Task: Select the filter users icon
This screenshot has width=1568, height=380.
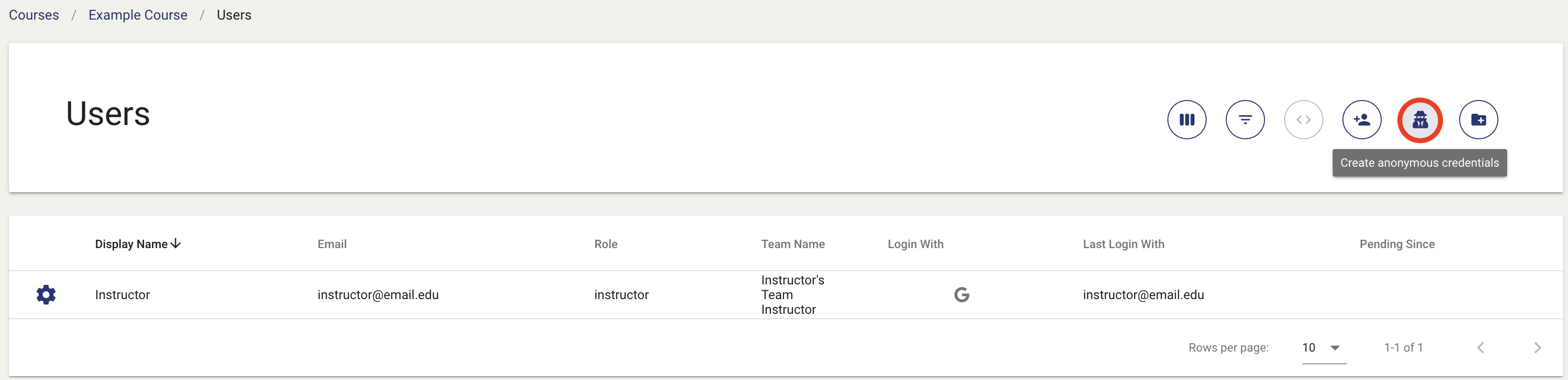Action: [x=1245, y=119]
